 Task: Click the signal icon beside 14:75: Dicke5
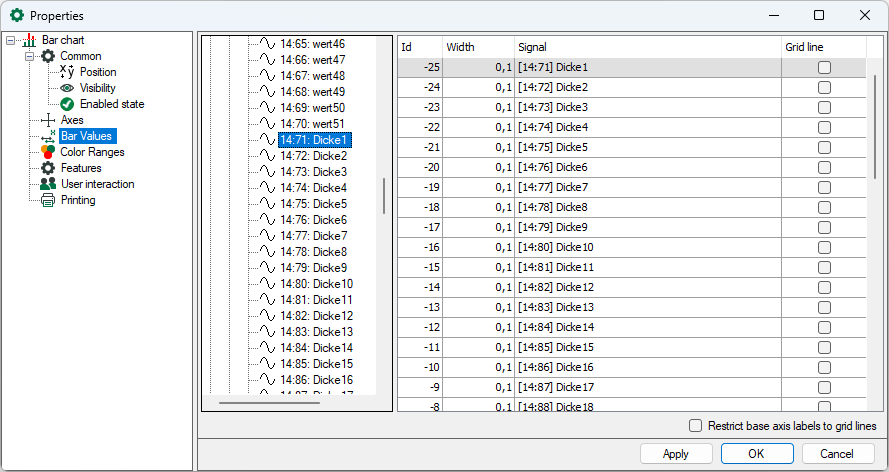[x=267, y=203]
